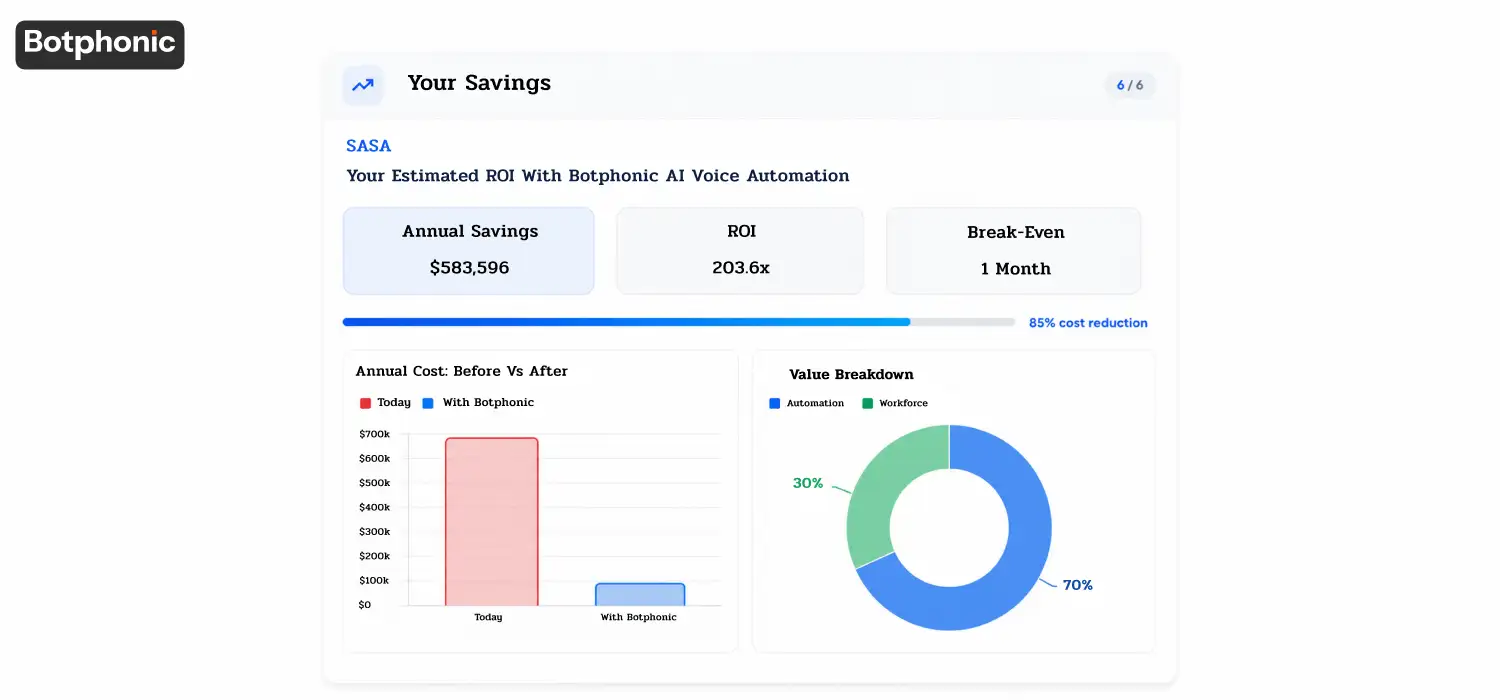Toggle the With Botphonic legend blue swatch
Screen dimensions: 1500x700
tap(428, 403)
